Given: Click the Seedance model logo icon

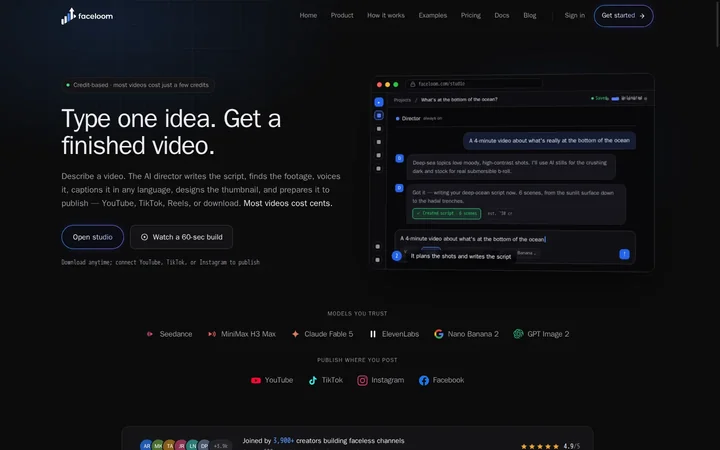Looking at the screenshot, I should [x=150, y=334].
